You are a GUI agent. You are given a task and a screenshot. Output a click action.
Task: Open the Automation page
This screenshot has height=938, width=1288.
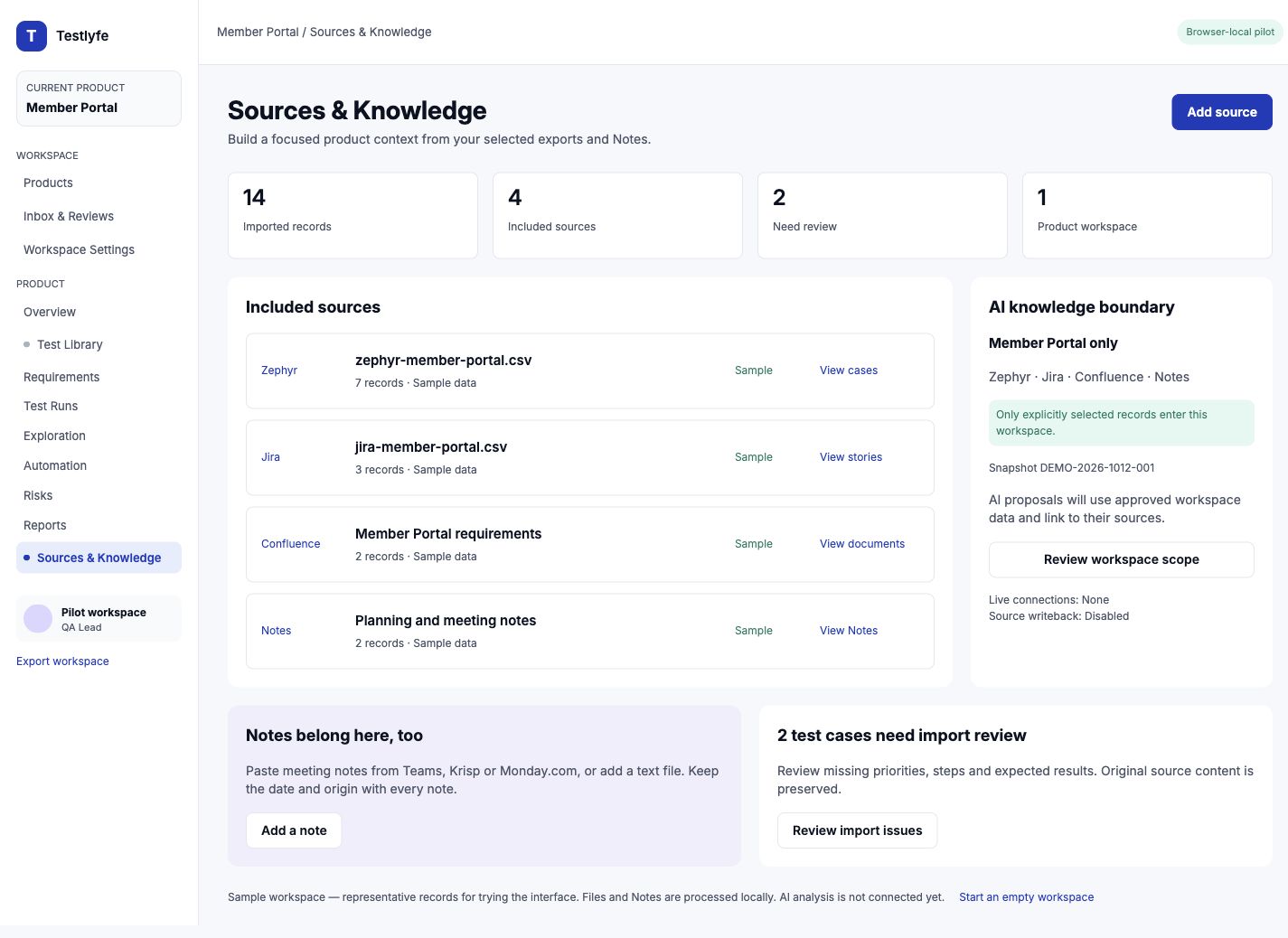point(55,465)
